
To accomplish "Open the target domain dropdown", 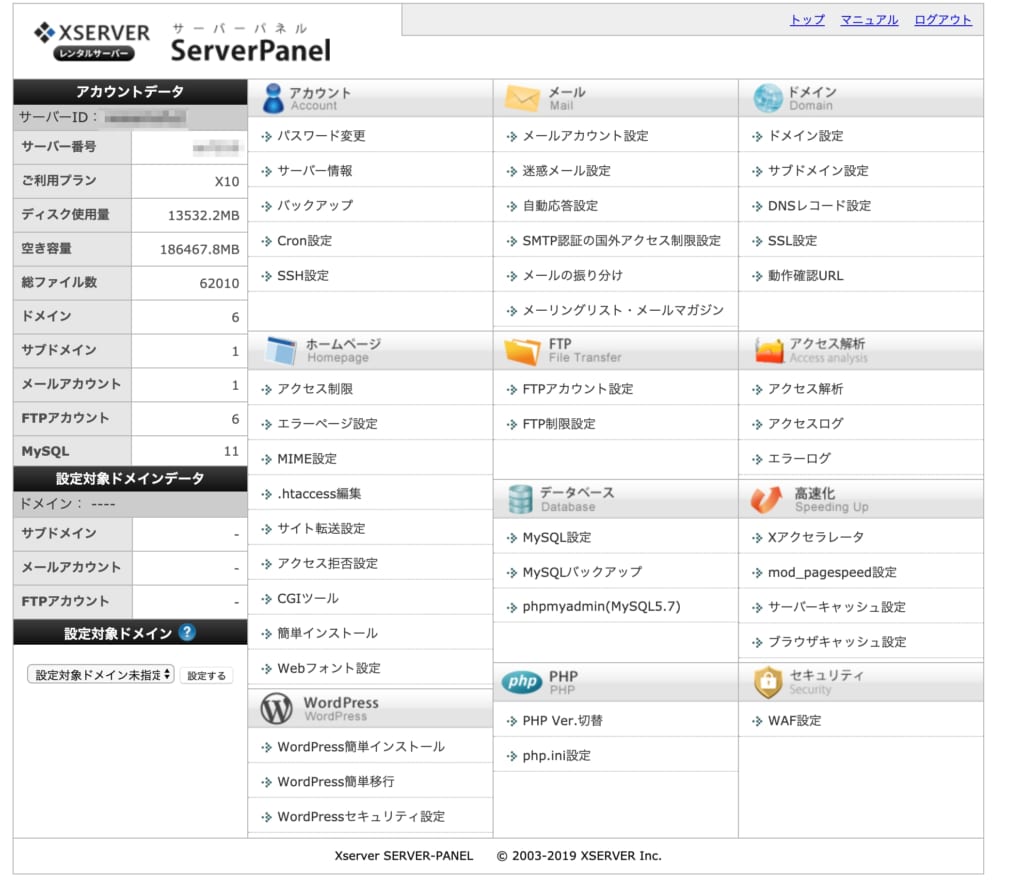I will [x=101, y=675].
